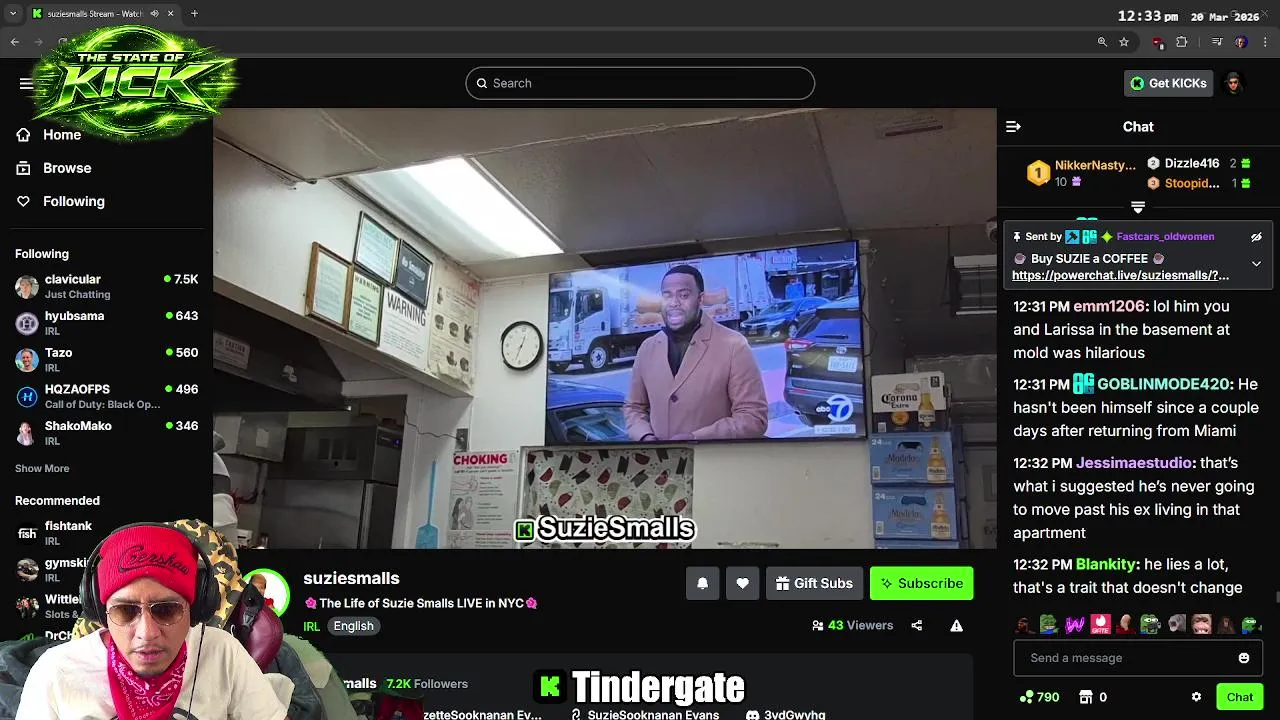
Task: Open ShakoMako channel in Following list
Action: tap(106, 433)
